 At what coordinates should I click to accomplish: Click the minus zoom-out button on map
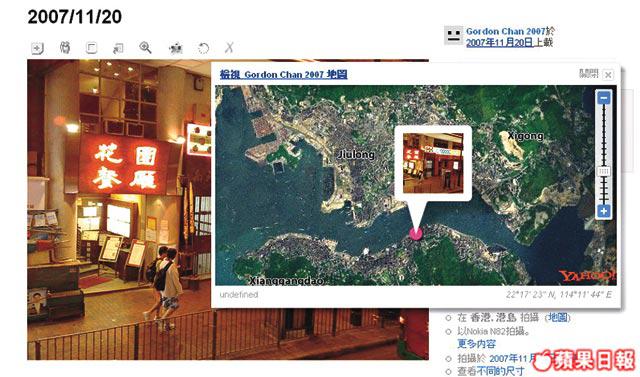[x=604, y=98]
